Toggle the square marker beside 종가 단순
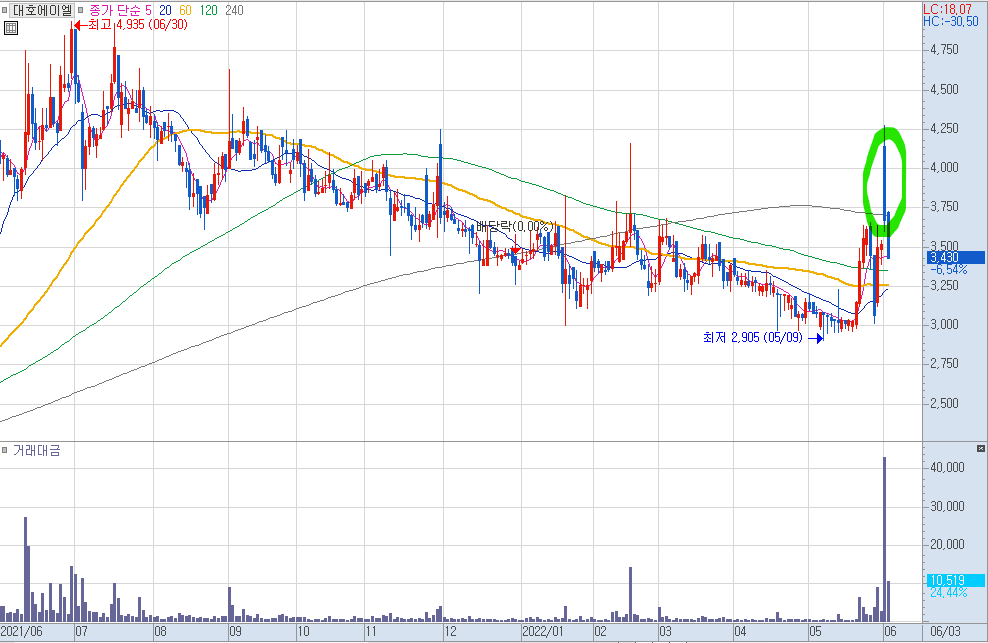This screenshot has height=643, width=988. (80, 10)
